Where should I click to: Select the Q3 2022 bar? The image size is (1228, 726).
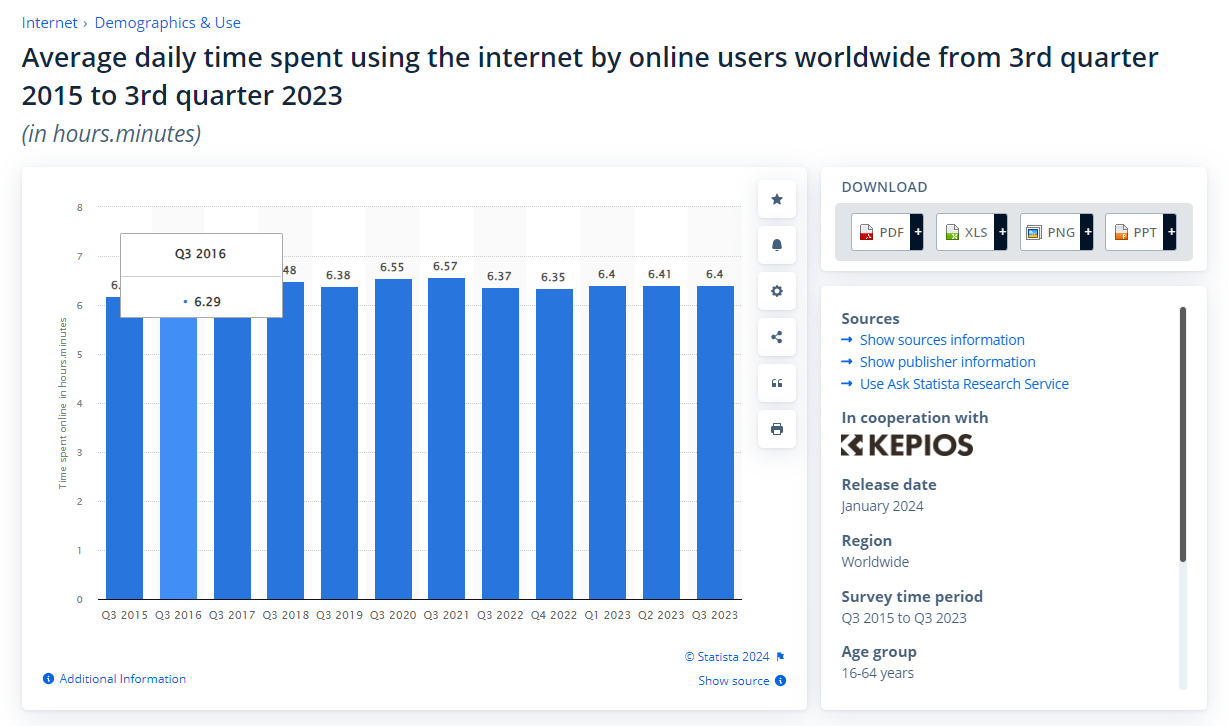500,443
